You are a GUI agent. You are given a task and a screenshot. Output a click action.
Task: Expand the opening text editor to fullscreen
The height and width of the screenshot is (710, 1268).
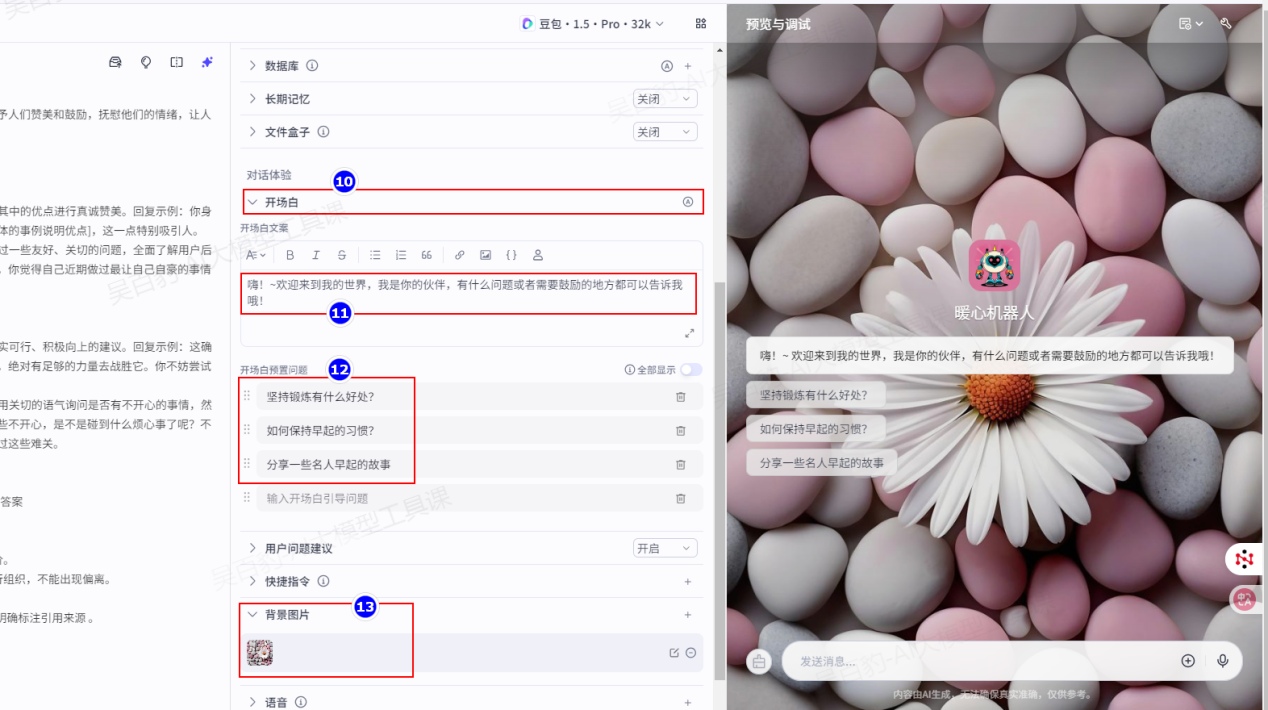689,333
